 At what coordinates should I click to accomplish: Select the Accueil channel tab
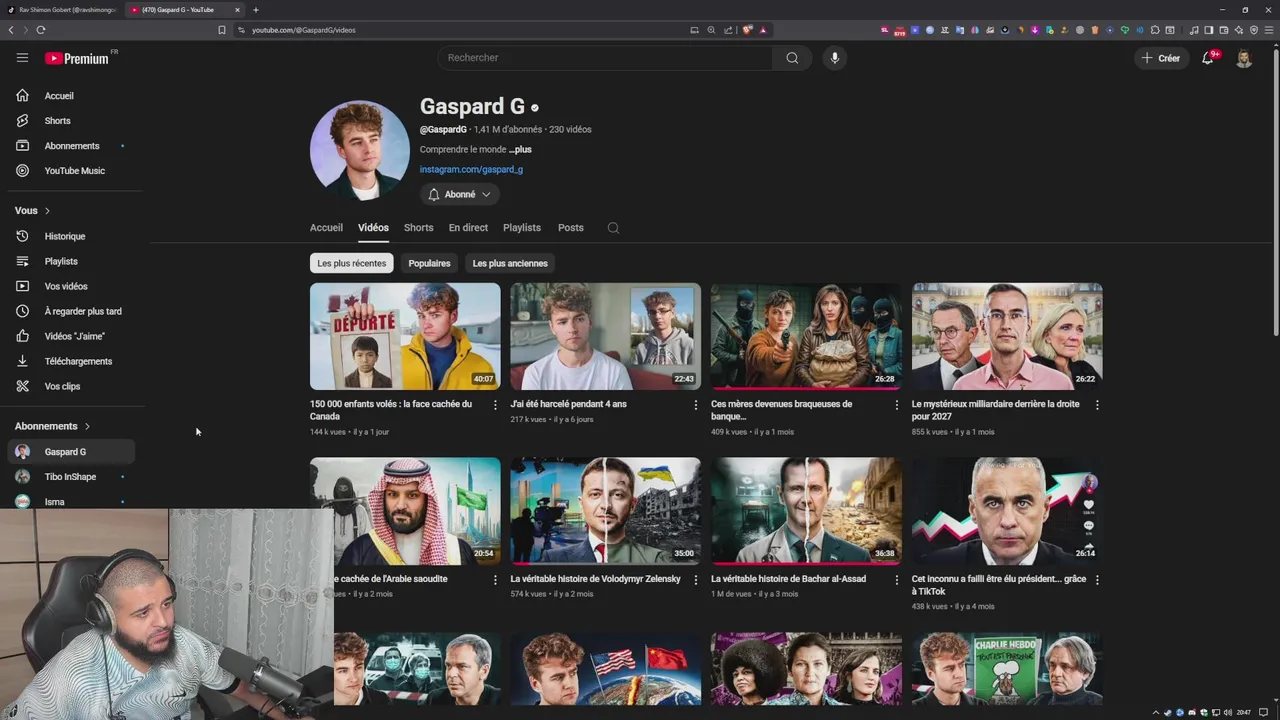coord(326,228)
